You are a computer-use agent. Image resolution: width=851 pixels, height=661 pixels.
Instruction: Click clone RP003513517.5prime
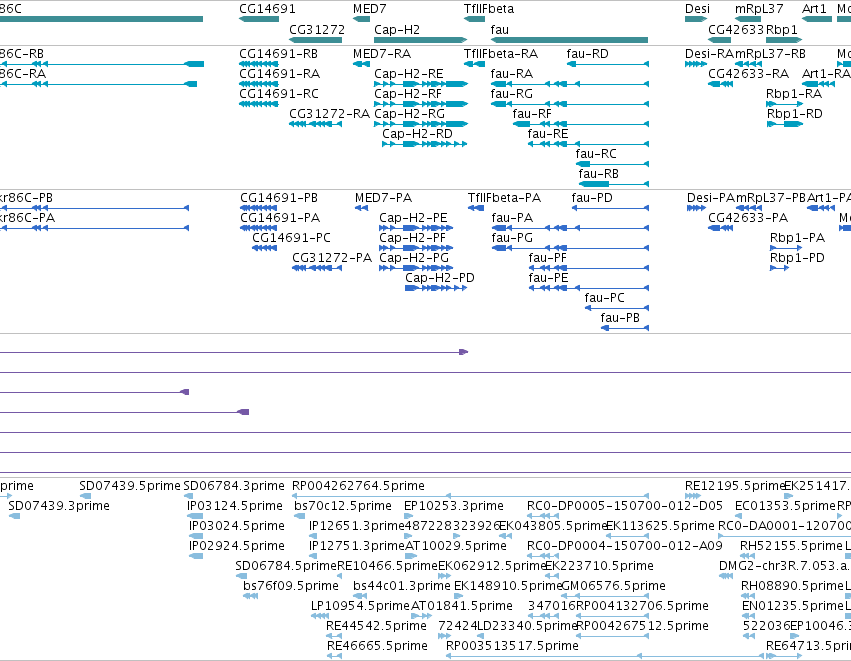512,646
